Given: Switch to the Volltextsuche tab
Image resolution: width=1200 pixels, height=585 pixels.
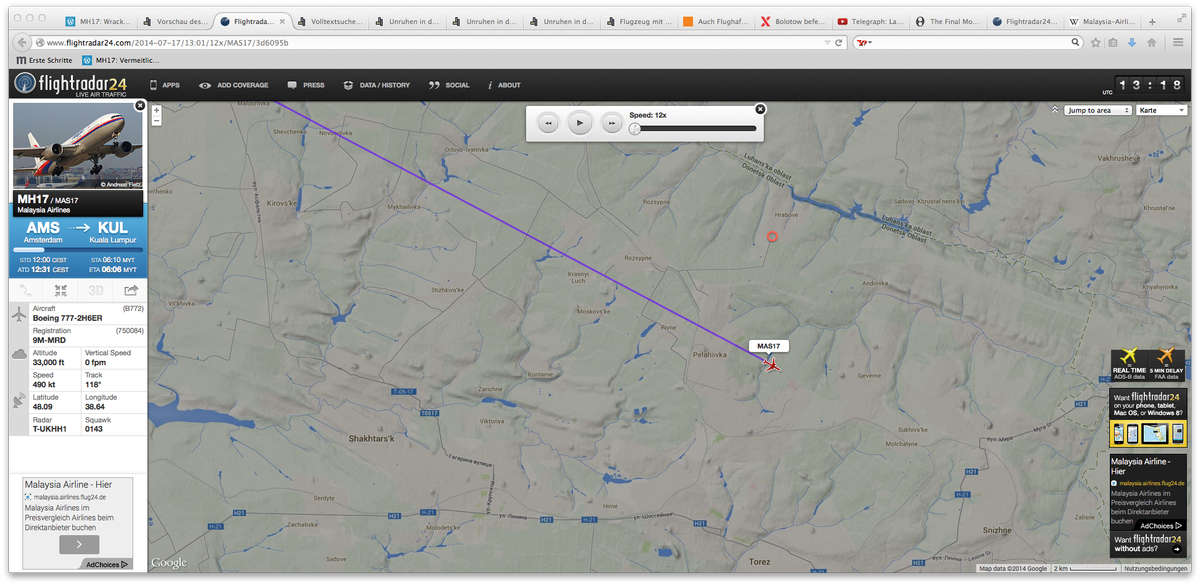Looking at the screenshot, I should pos(330,20).
